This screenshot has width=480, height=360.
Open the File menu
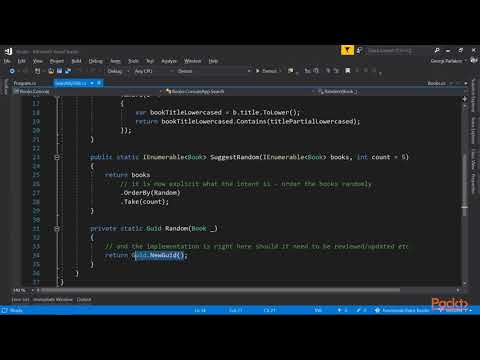[7, 61]
